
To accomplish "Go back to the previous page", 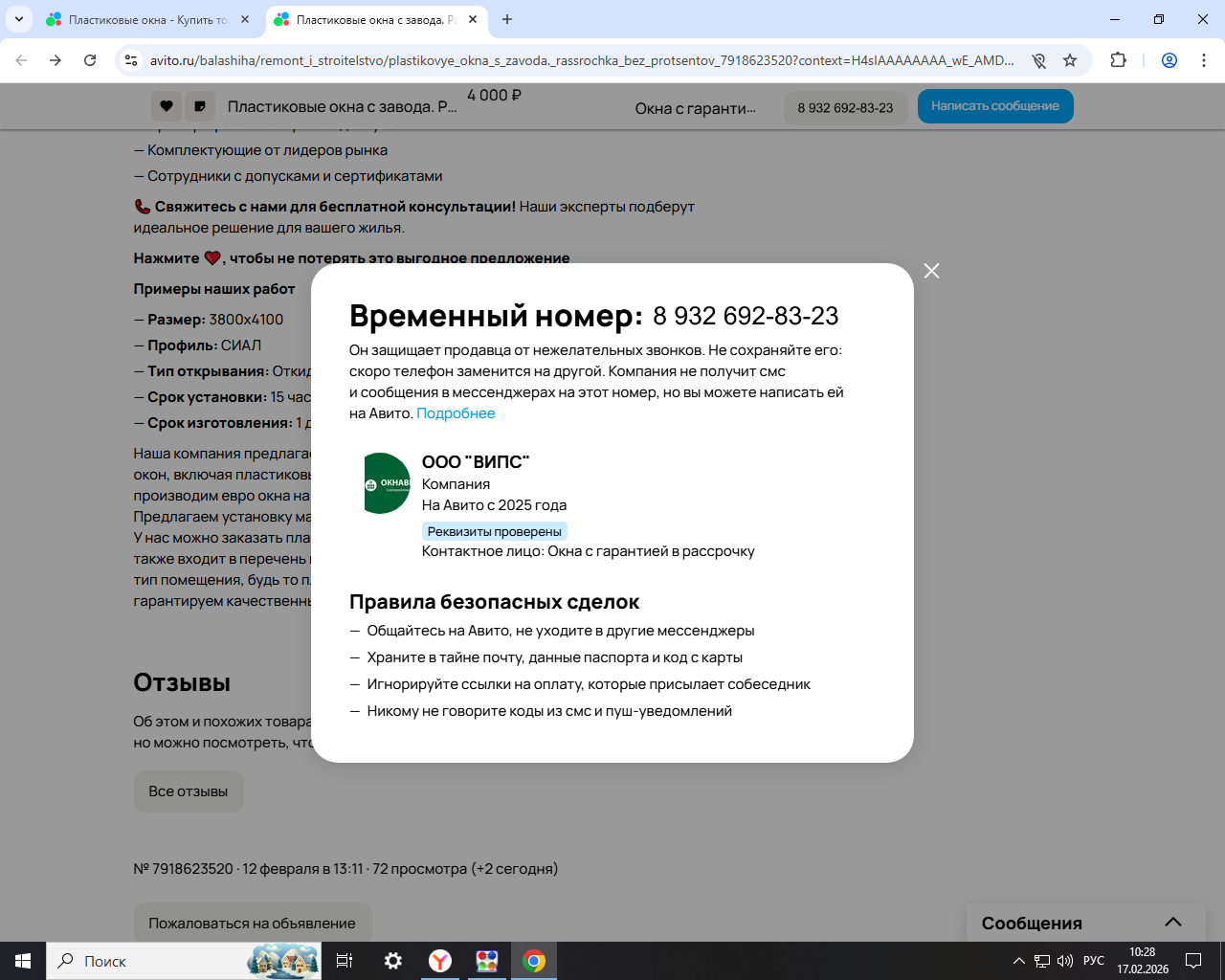I will [21, 60].
